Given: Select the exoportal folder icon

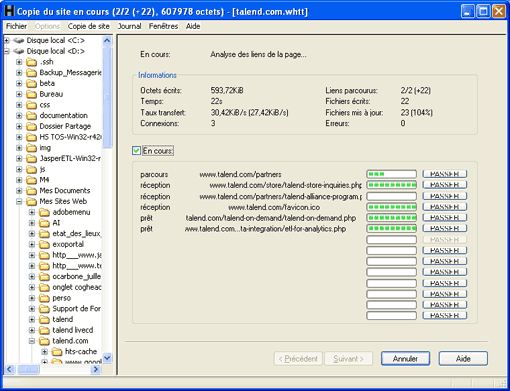Looking at the screenshot, I should pos(44,244).
